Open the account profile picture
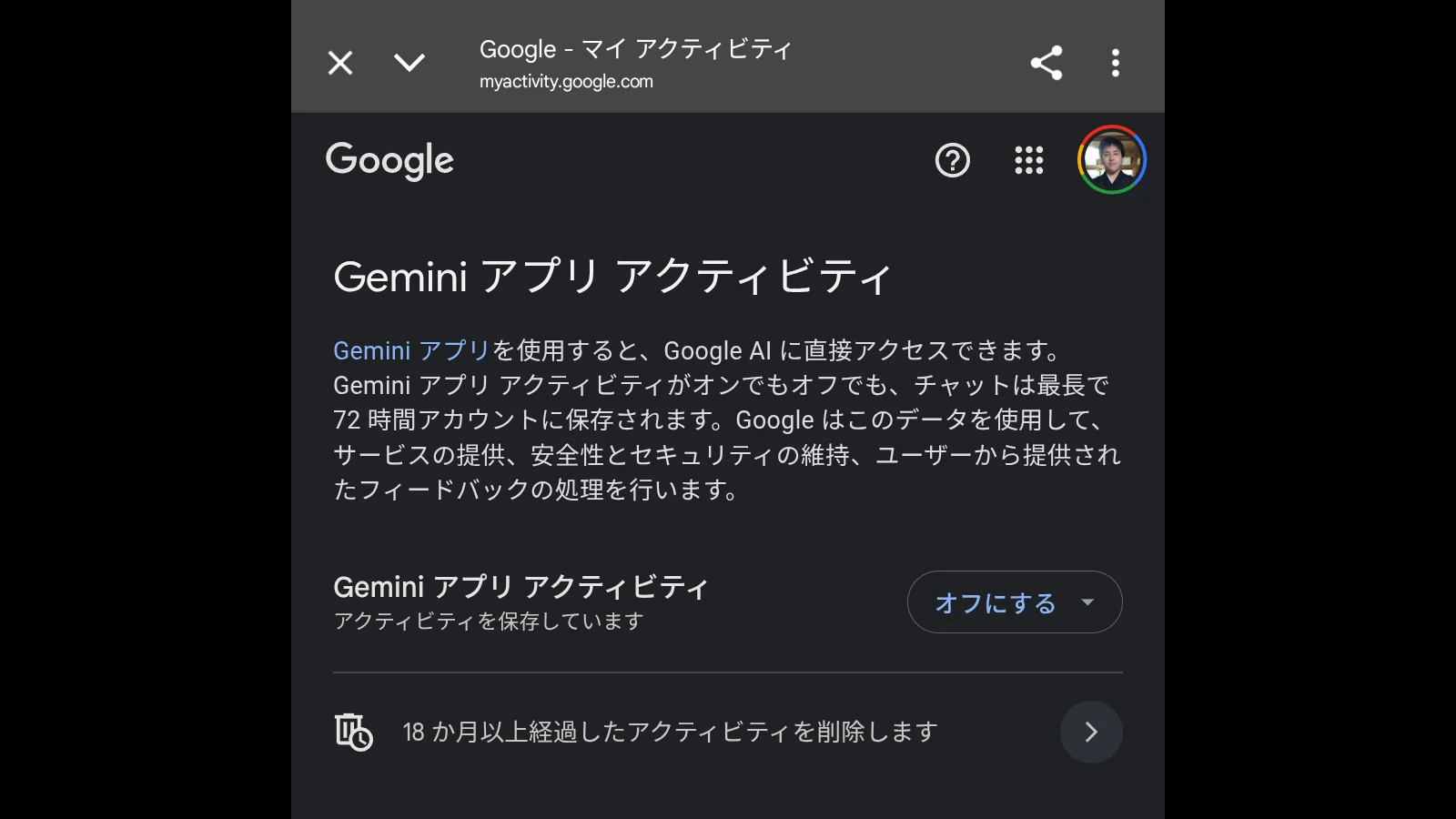The image size is (1456, 819). (x=1112, y=159)
